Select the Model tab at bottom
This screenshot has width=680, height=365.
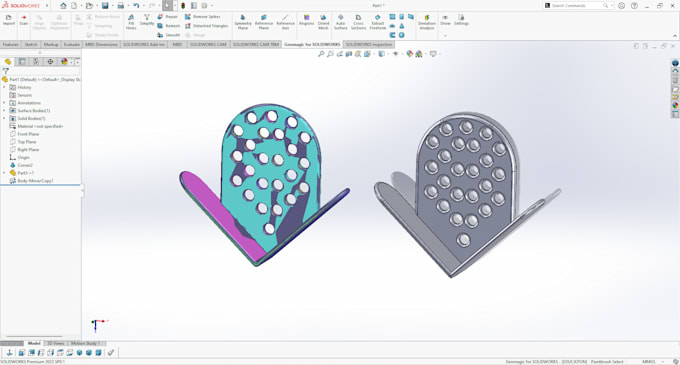click(34, 343)
